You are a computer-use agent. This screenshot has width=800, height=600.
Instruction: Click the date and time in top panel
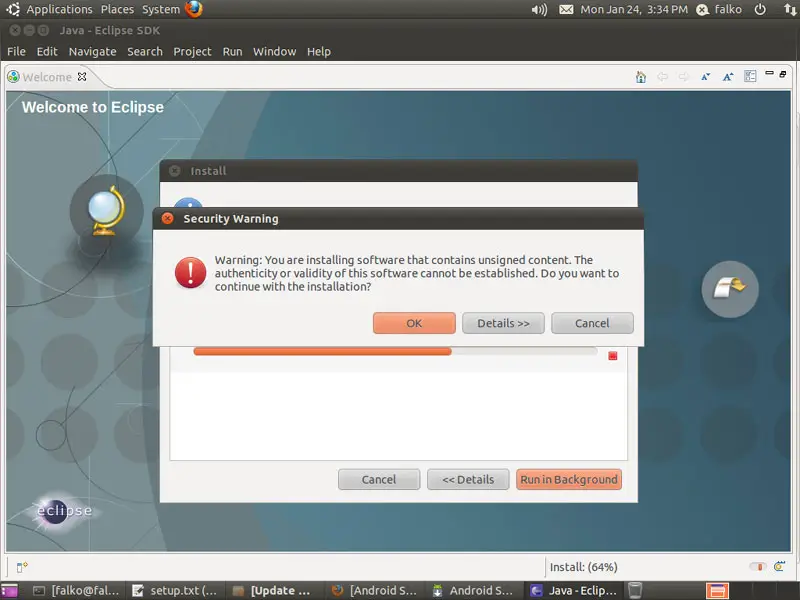click(634, 9)
